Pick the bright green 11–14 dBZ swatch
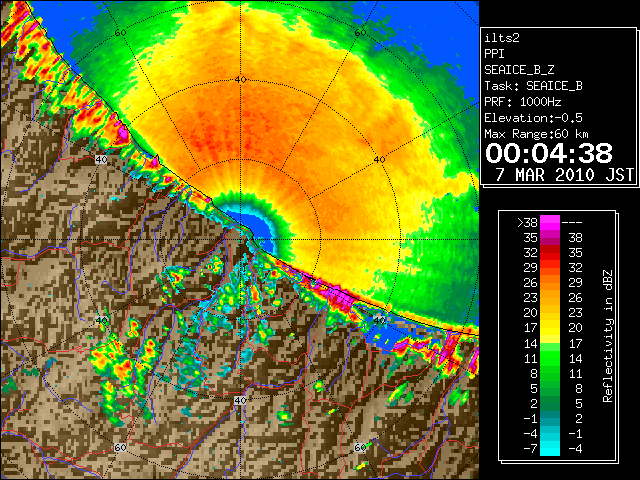640x480 pixels. pyautogui.click(x=550, y=358)
